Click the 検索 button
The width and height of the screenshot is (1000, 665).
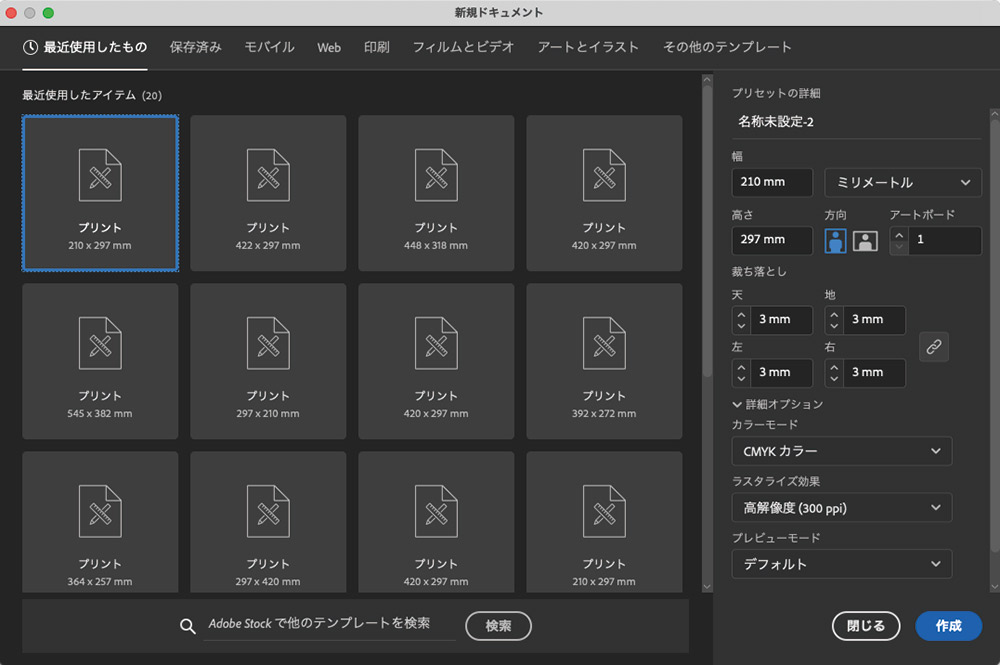tap(498, 626)
